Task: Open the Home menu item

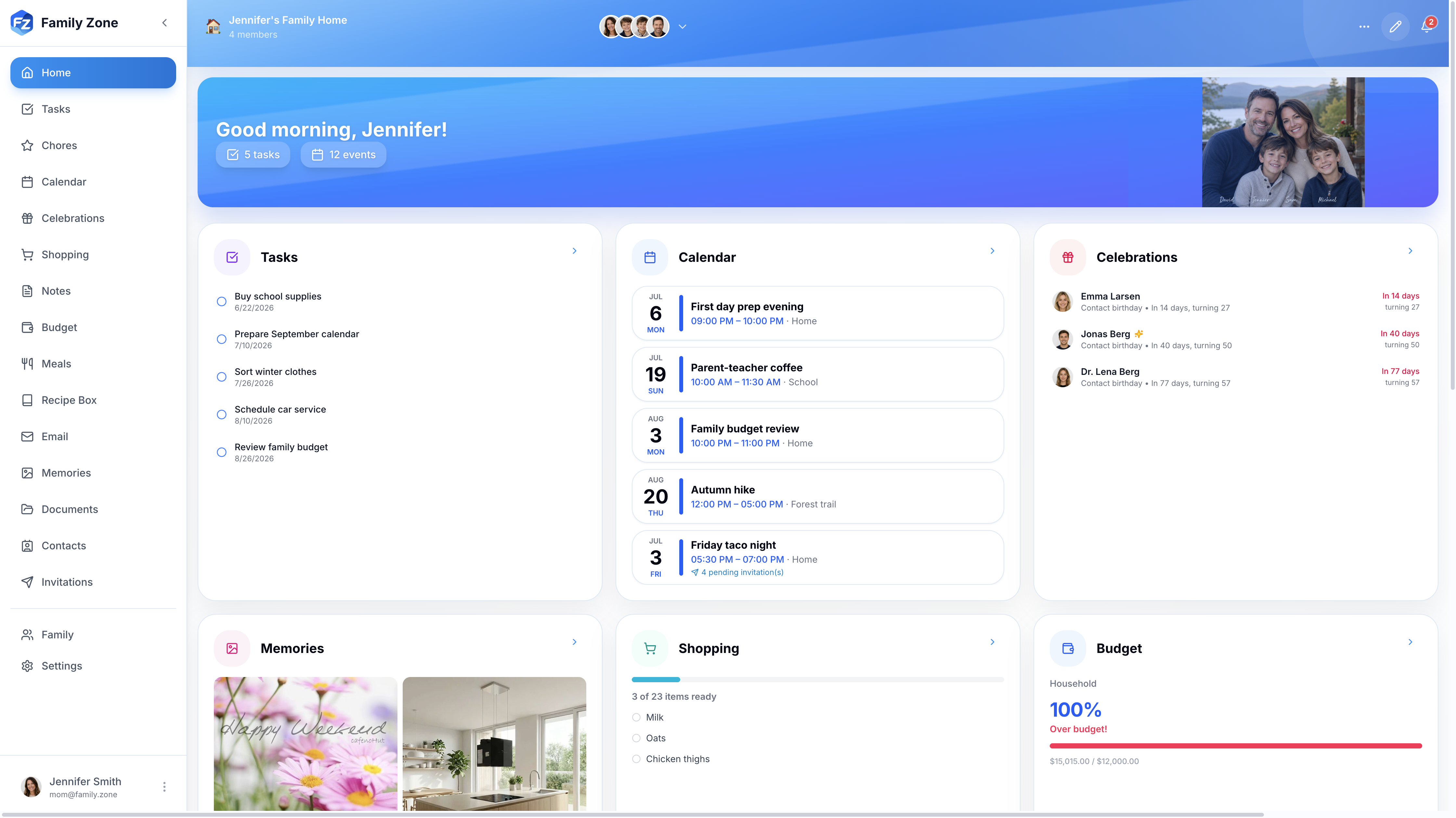Action: click(x=93, y=73)
